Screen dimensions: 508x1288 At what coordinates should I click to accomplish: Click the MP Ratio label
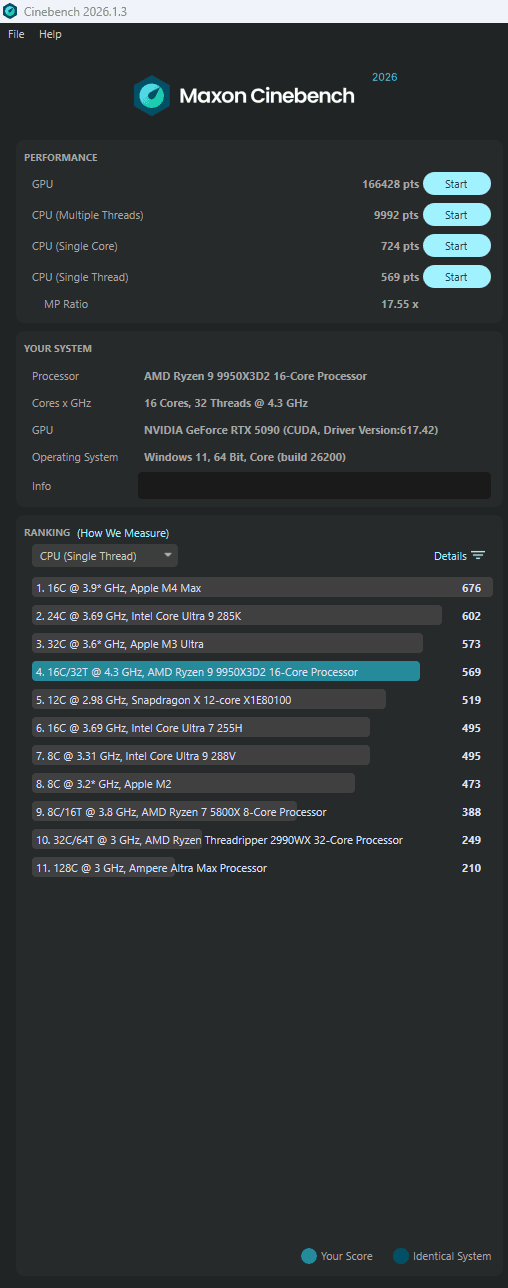(x=66, y=304)
